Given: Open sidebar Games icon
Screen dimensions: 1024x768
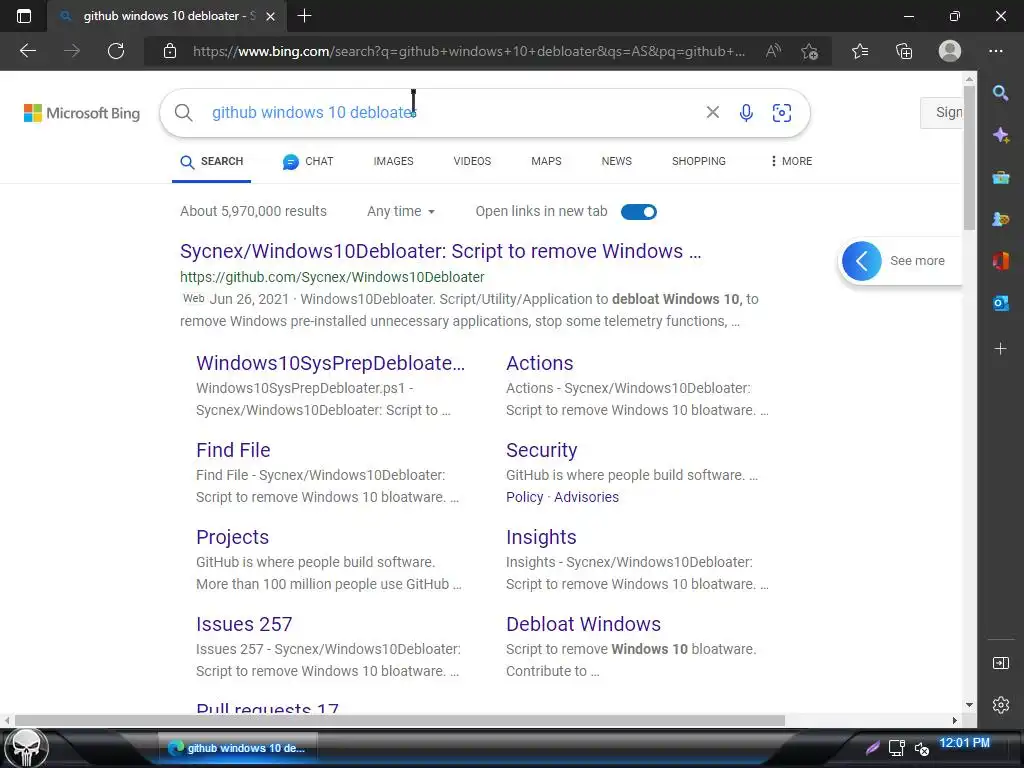Looking at the screenshot, I should click(1000, 219).
